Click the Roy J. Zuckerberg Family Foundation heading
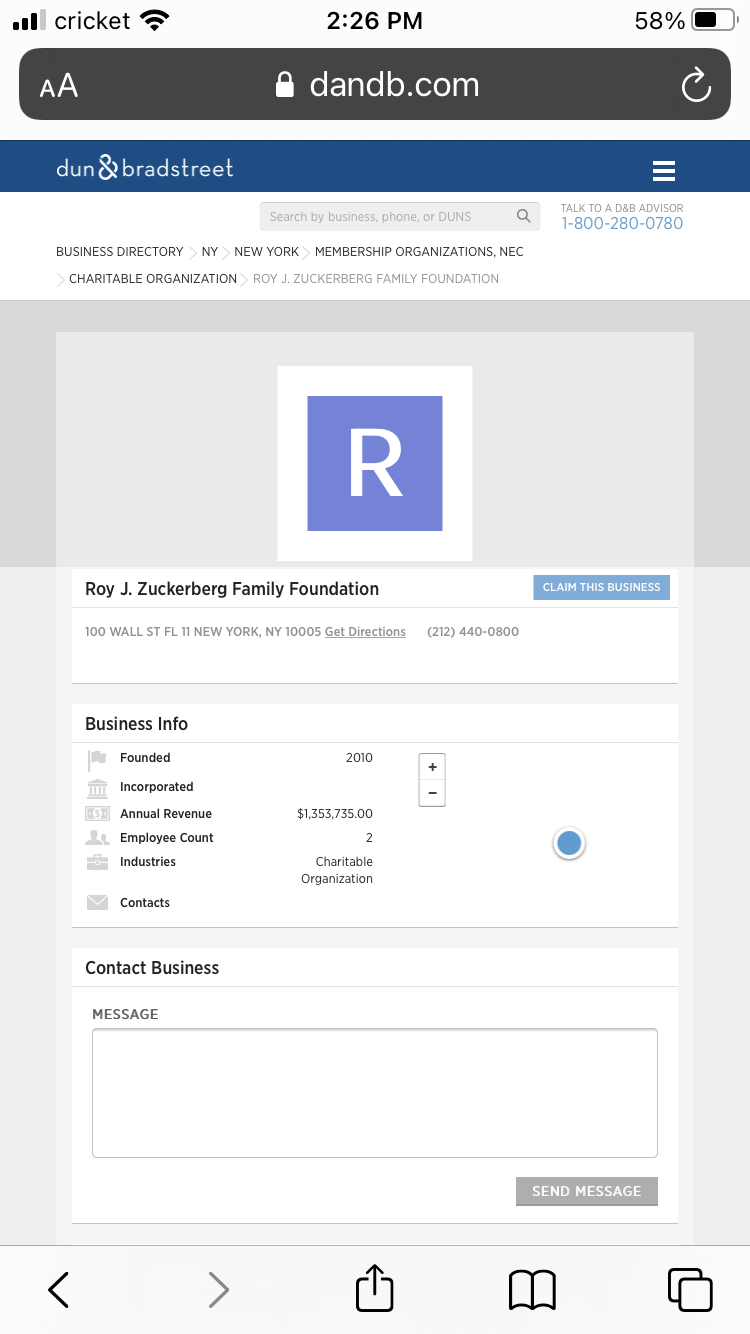This screenshot has width=750, height=1334. (232, 589)
